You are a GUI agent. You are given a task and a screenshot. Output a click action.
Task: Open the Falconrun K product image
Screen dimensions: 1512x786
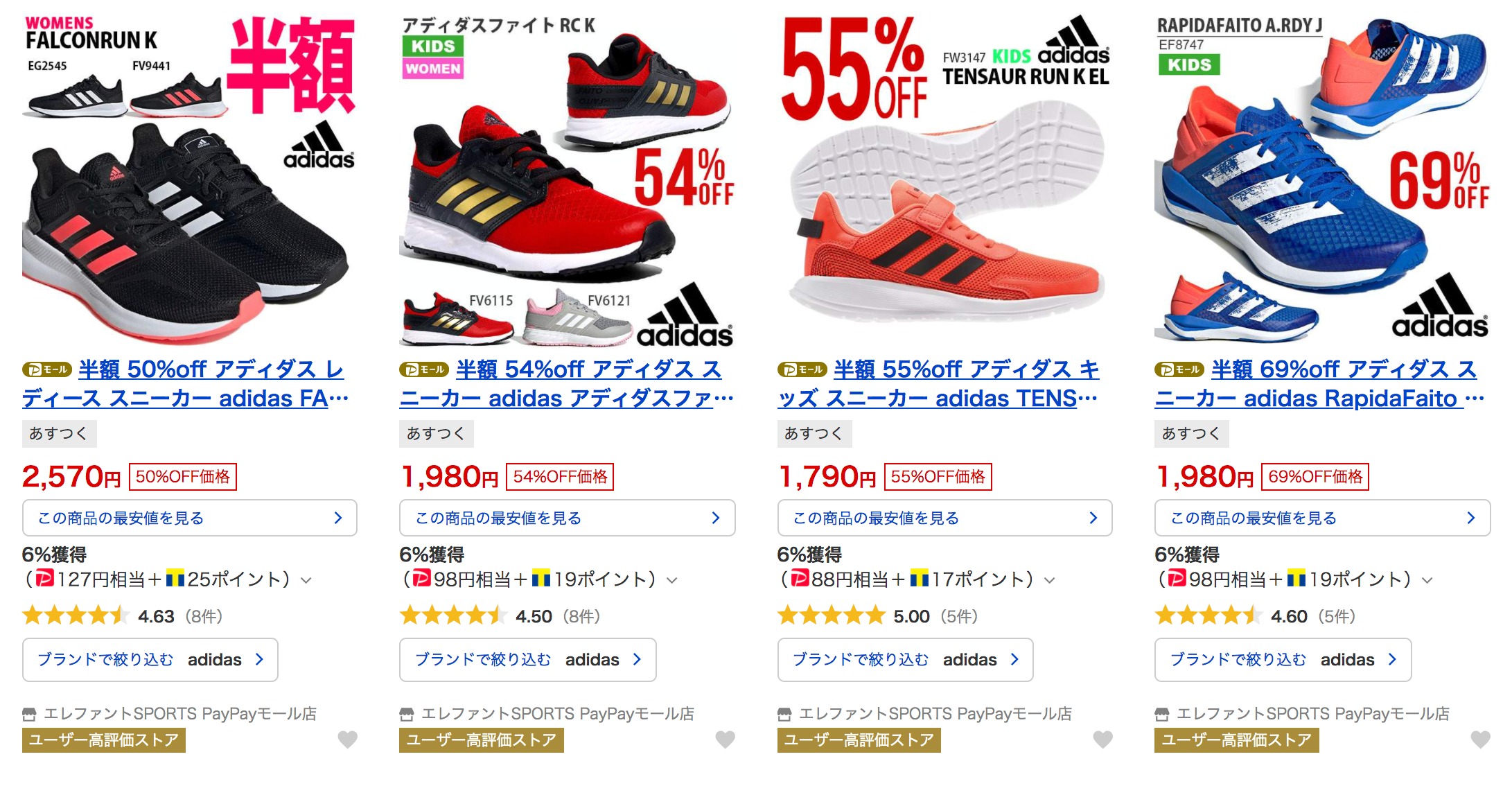tap(189, 177)
